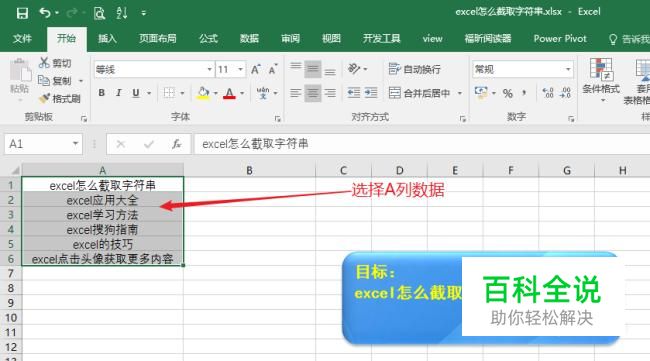Click the increase decimal icon
The height and width of the screenshot is (361, 650).
tap(548, 93)
